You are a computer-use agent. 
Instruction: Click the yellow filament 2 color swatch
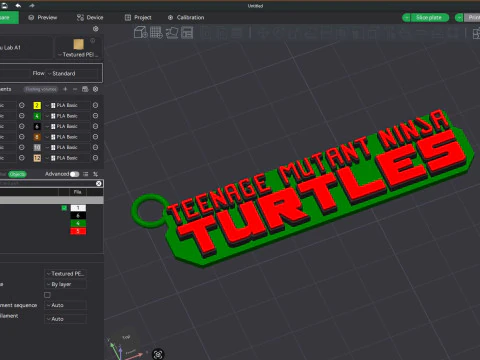(37, 106)
